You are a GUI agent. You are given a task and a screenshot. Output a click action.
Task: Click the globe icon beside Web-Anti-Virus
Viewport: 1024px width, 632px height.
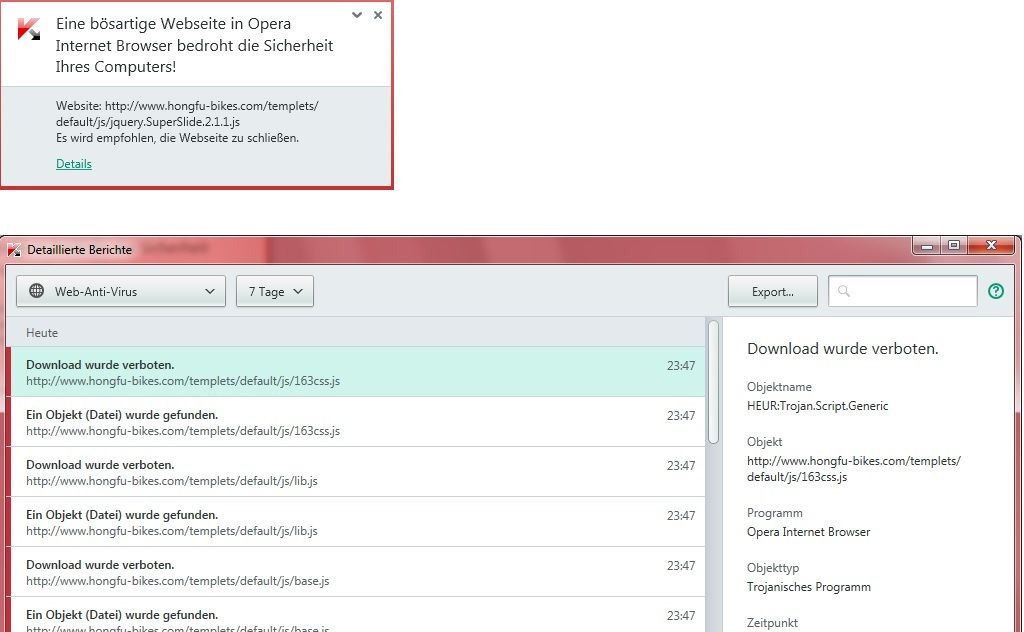37,292
